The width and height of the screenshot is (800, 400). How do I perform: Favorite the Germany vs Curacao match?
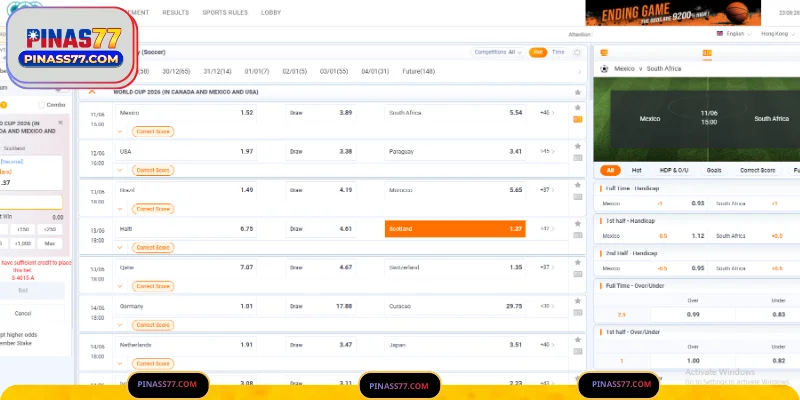pos(578,302)
